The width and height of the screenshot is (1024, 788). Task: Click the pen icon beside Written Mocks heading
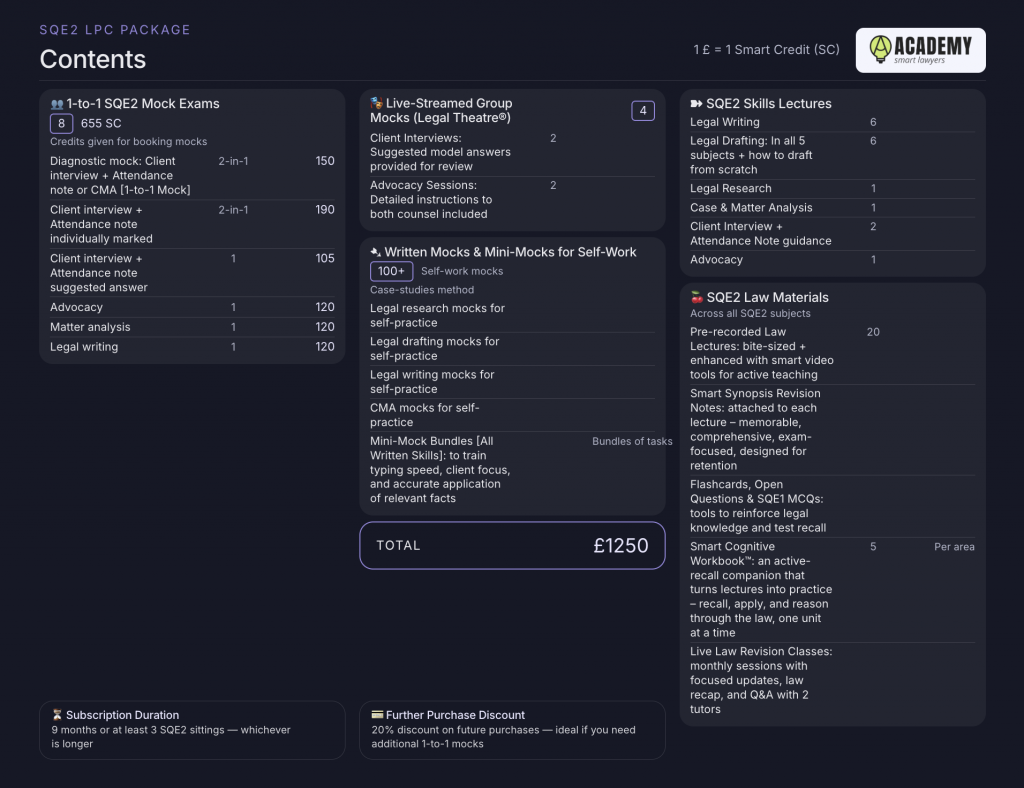(x=376, y=252)
